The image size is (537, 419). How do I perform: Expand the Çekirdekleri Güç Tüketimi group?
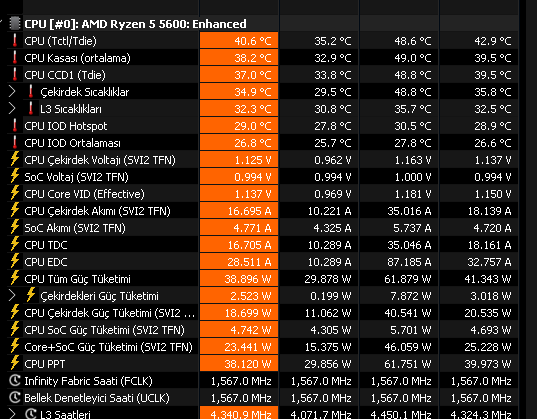coord(12,295)
